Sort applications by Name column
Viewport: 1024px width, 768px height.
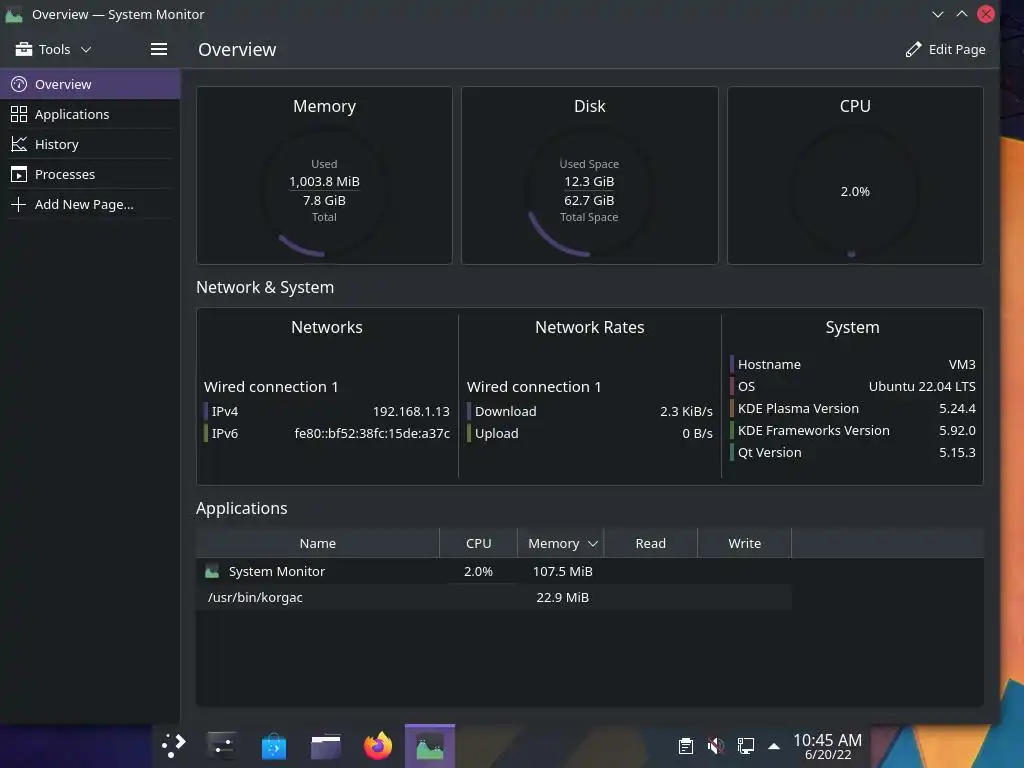317,543
